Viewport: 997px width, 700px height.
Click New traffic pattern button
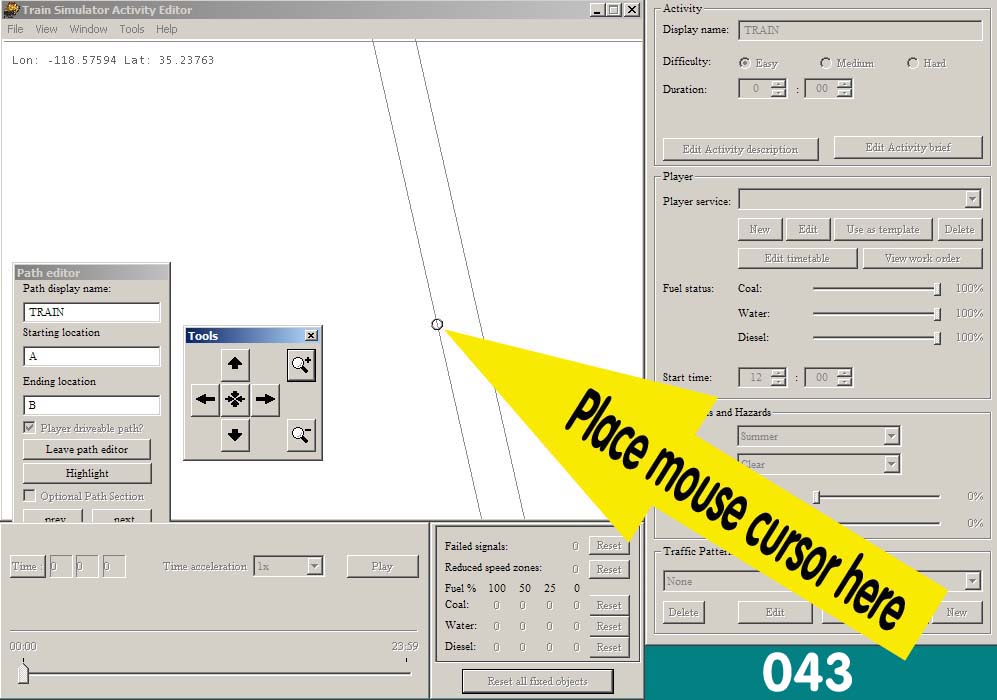[956, 612]
